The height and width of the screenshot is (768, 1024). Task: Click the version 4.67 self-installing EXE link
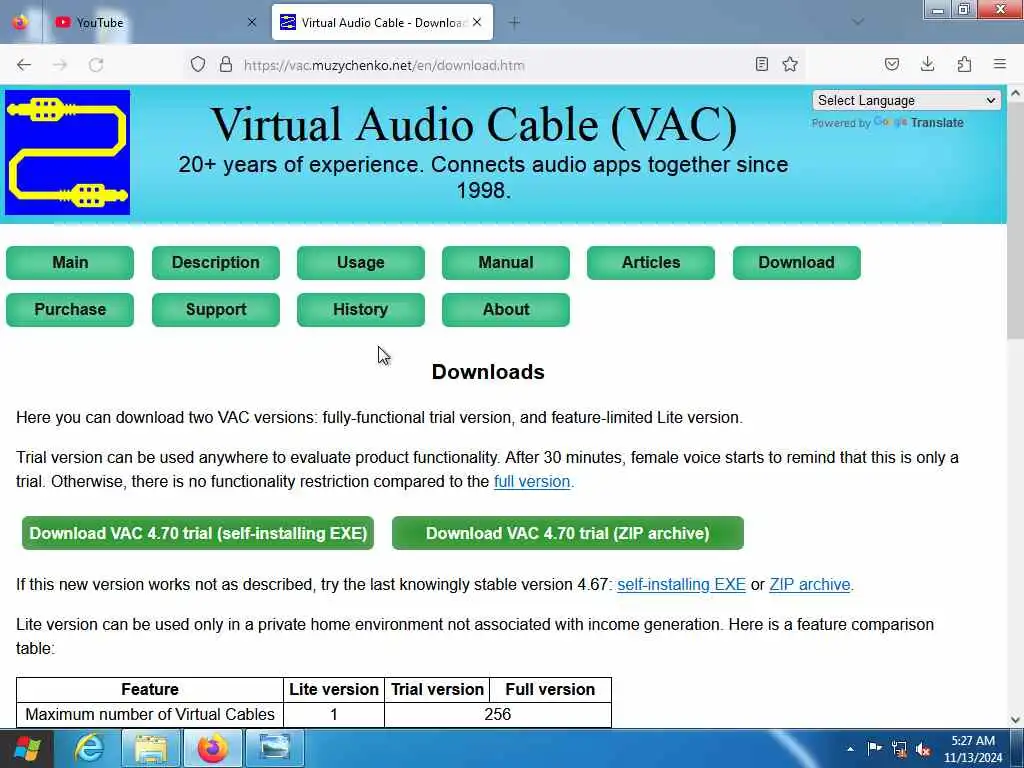pos(681,584)
